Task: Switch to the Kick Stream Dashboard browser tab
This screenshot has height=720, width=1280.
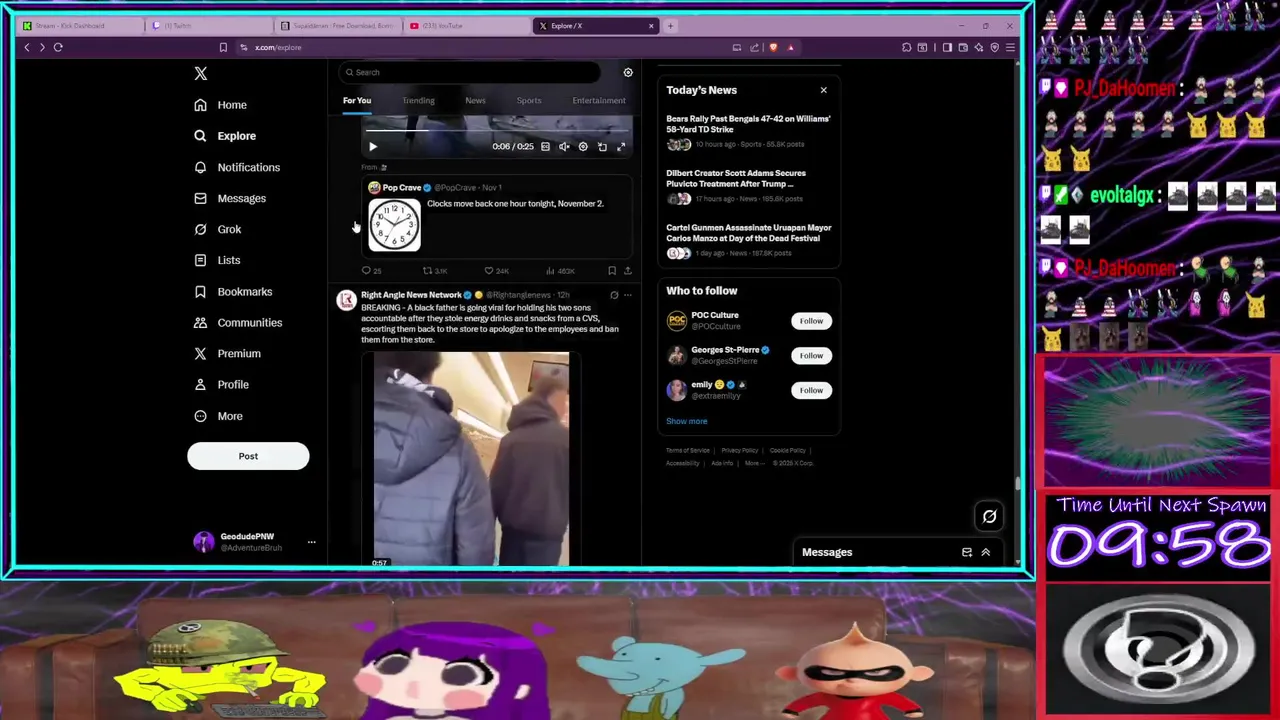Action: coord(80,25)
